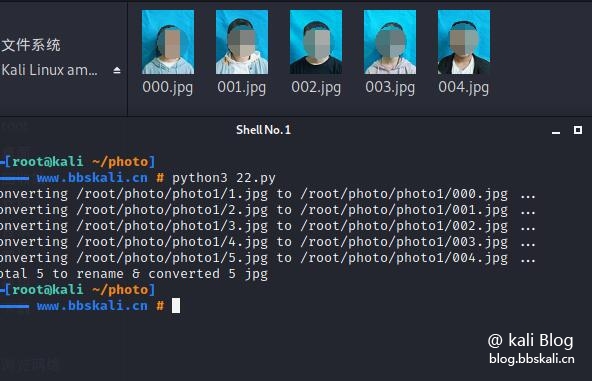Click the output line converting 4.jpg to 003.jpg
Screen dimensions: 592x381
point(267,242)
